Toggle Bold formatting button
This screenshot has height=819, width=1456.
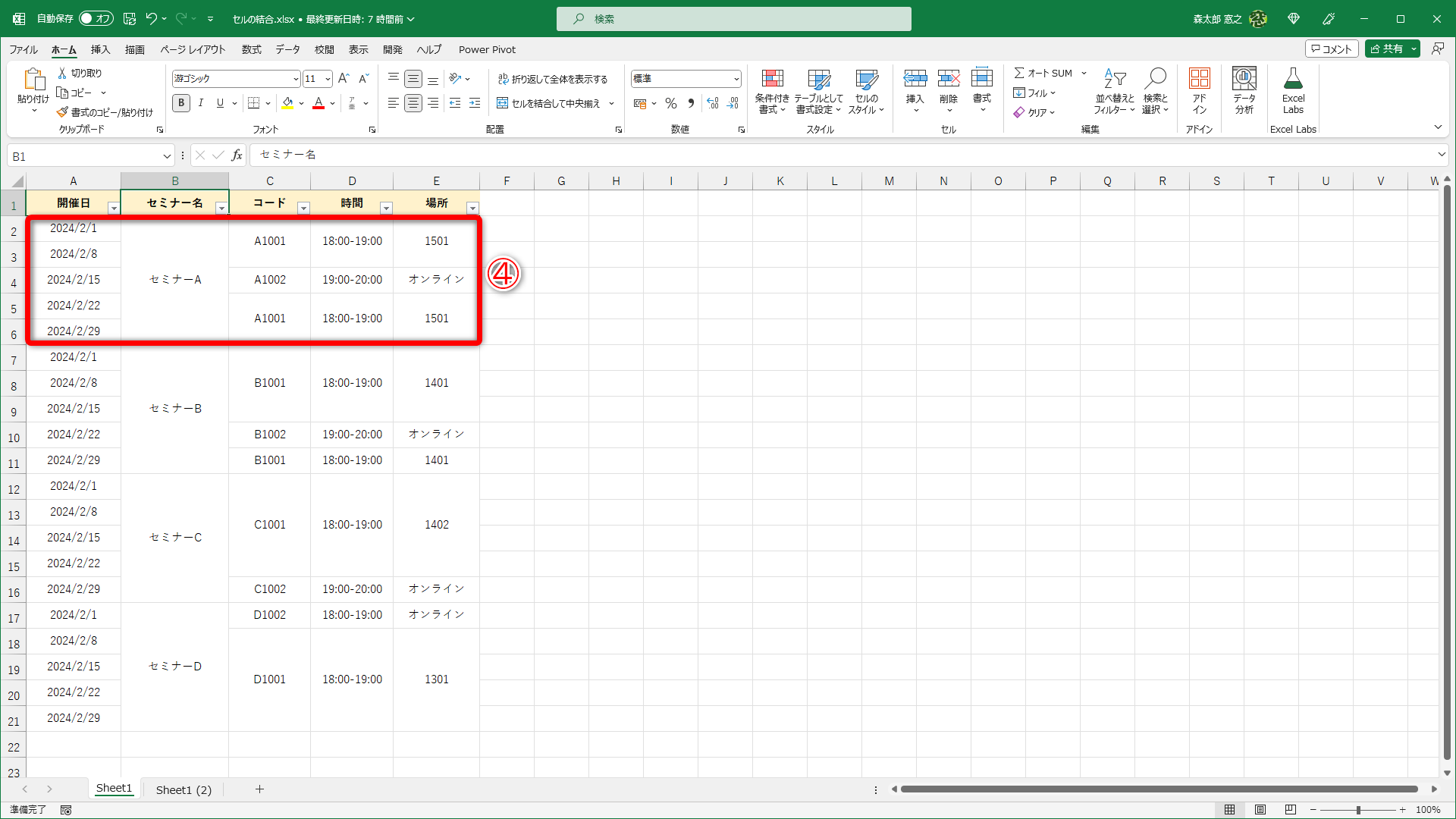[x=181, y=103]
